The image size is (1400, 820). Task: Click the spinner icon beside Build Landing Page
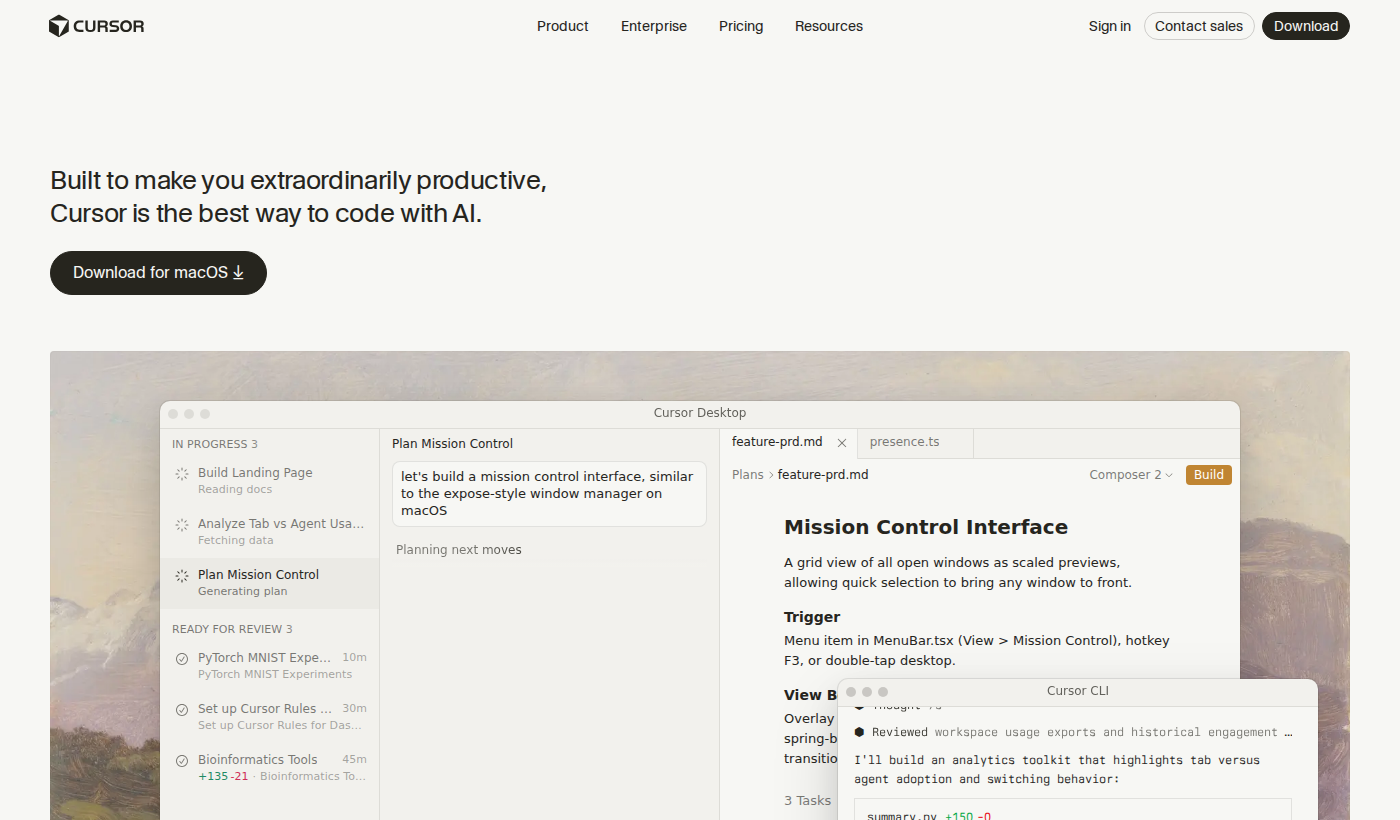pyautogui.click(x=182, y=474)
